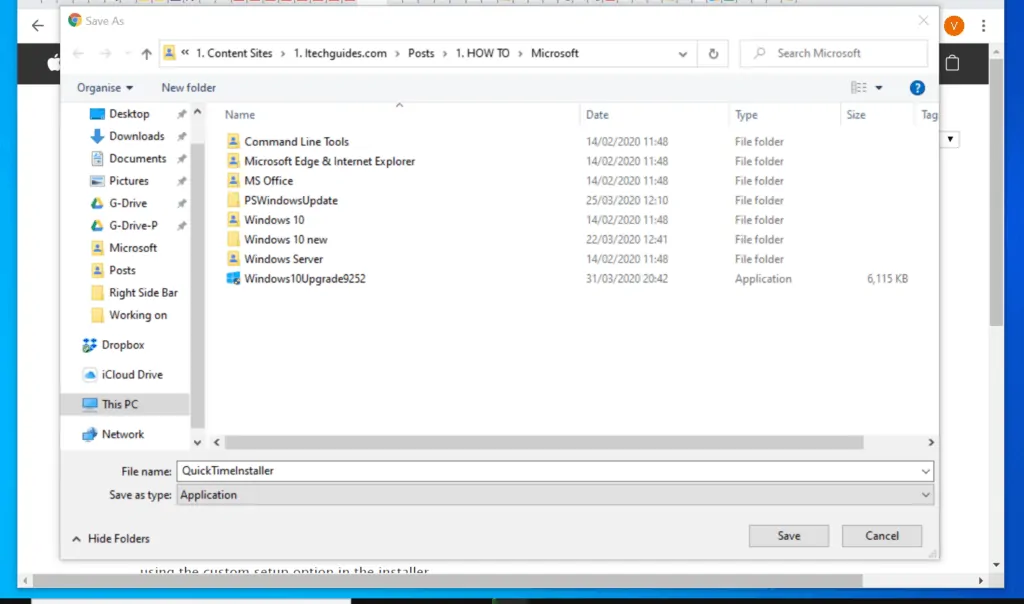Click the horizontal scrollbar in the file list

[x=545, y=442]
